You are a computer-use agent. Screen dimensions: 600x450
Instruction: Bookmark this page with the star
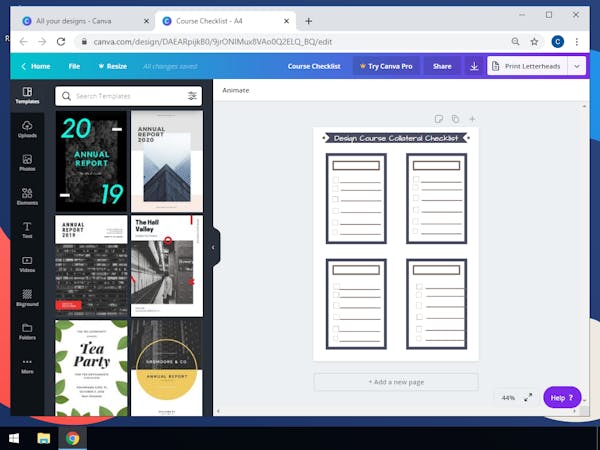(x=534, y=42)
